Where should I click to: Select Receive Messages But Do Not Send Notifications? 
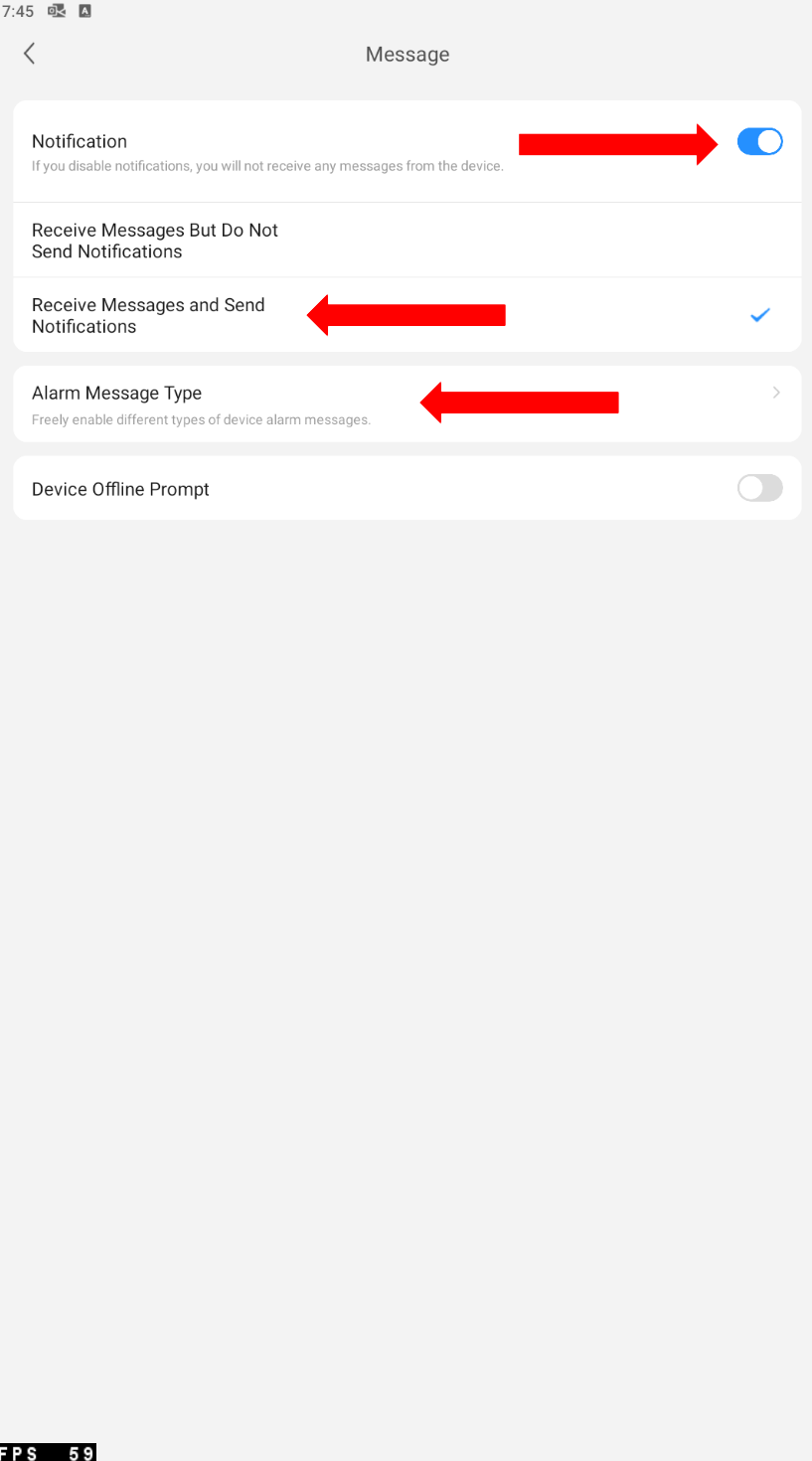coord(406,241)
